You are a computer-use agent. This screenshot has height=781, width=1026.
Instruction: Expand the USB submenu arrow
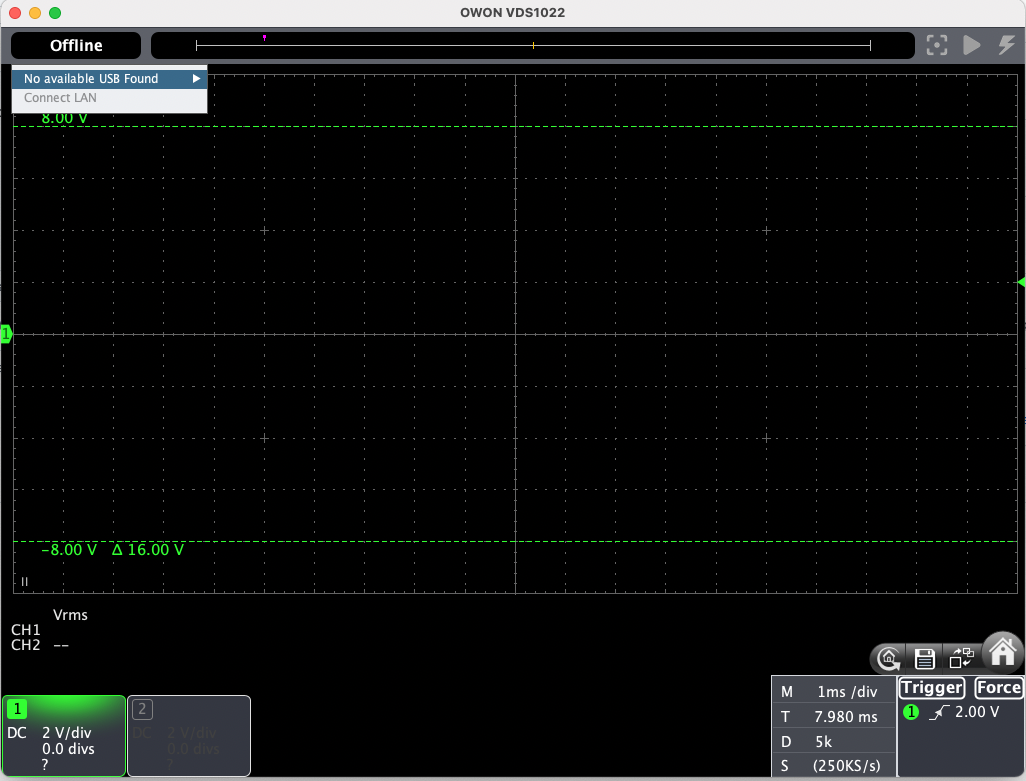(196, 78)
